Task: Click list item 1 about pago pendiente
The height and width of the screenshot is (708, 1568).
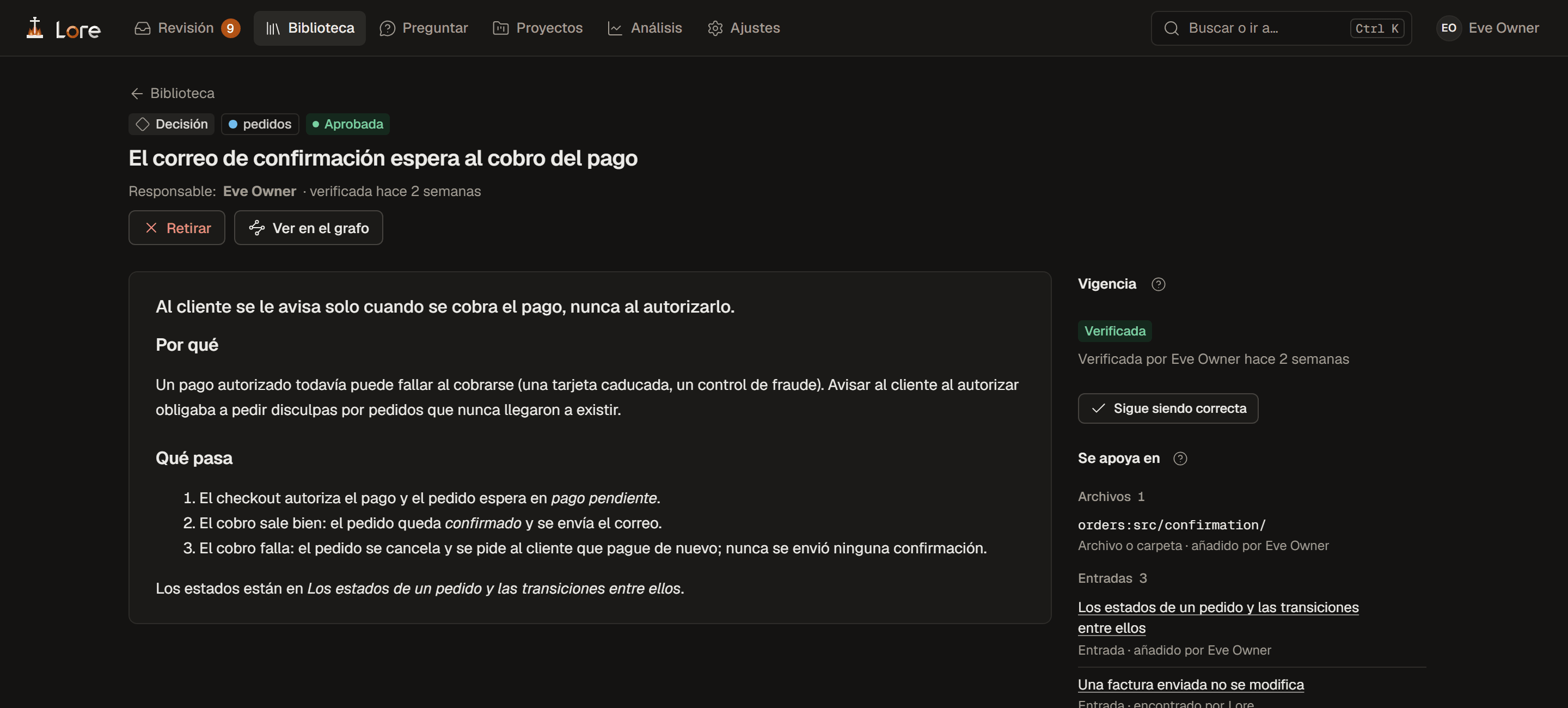Action: coord(421,498)
